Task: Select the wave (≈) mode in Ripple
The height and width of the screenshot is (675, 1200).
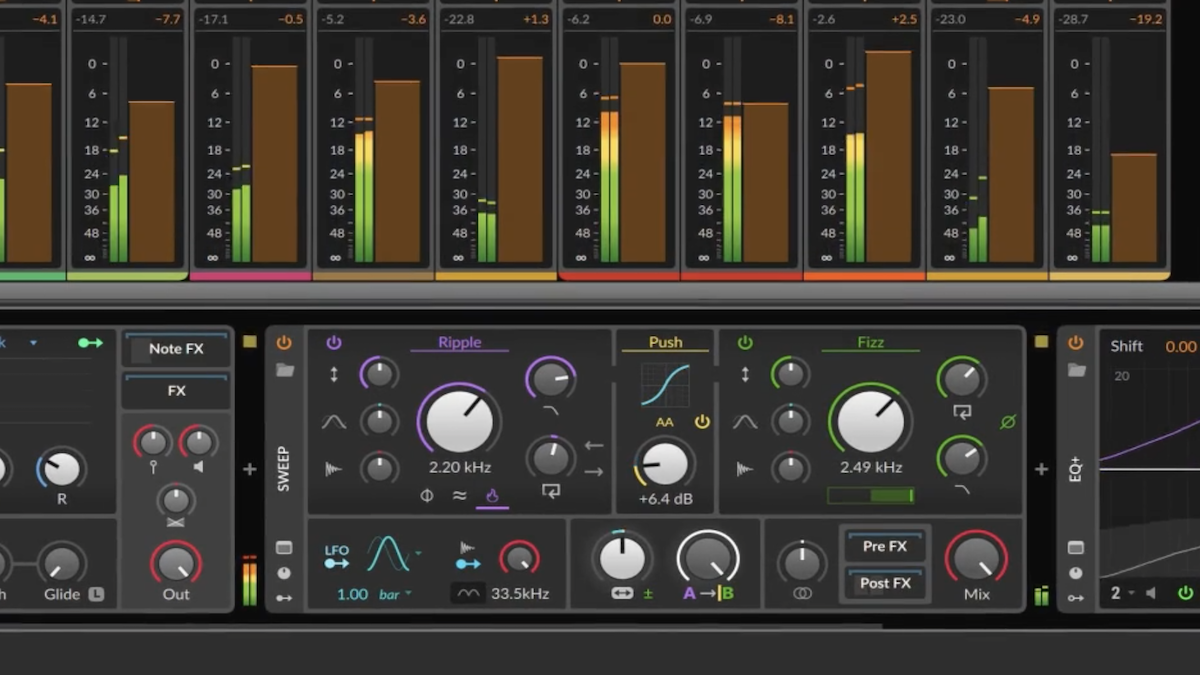Action: (460, 496)
